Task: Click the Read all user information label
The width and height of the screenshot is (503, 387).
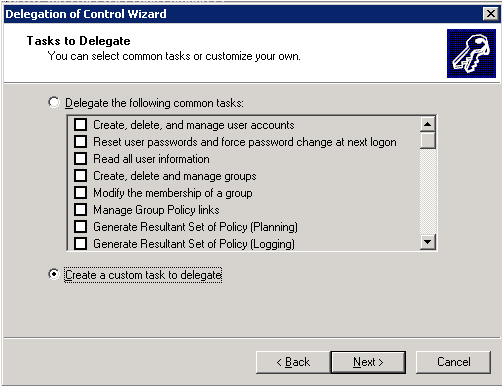Action: pos(151,159)
